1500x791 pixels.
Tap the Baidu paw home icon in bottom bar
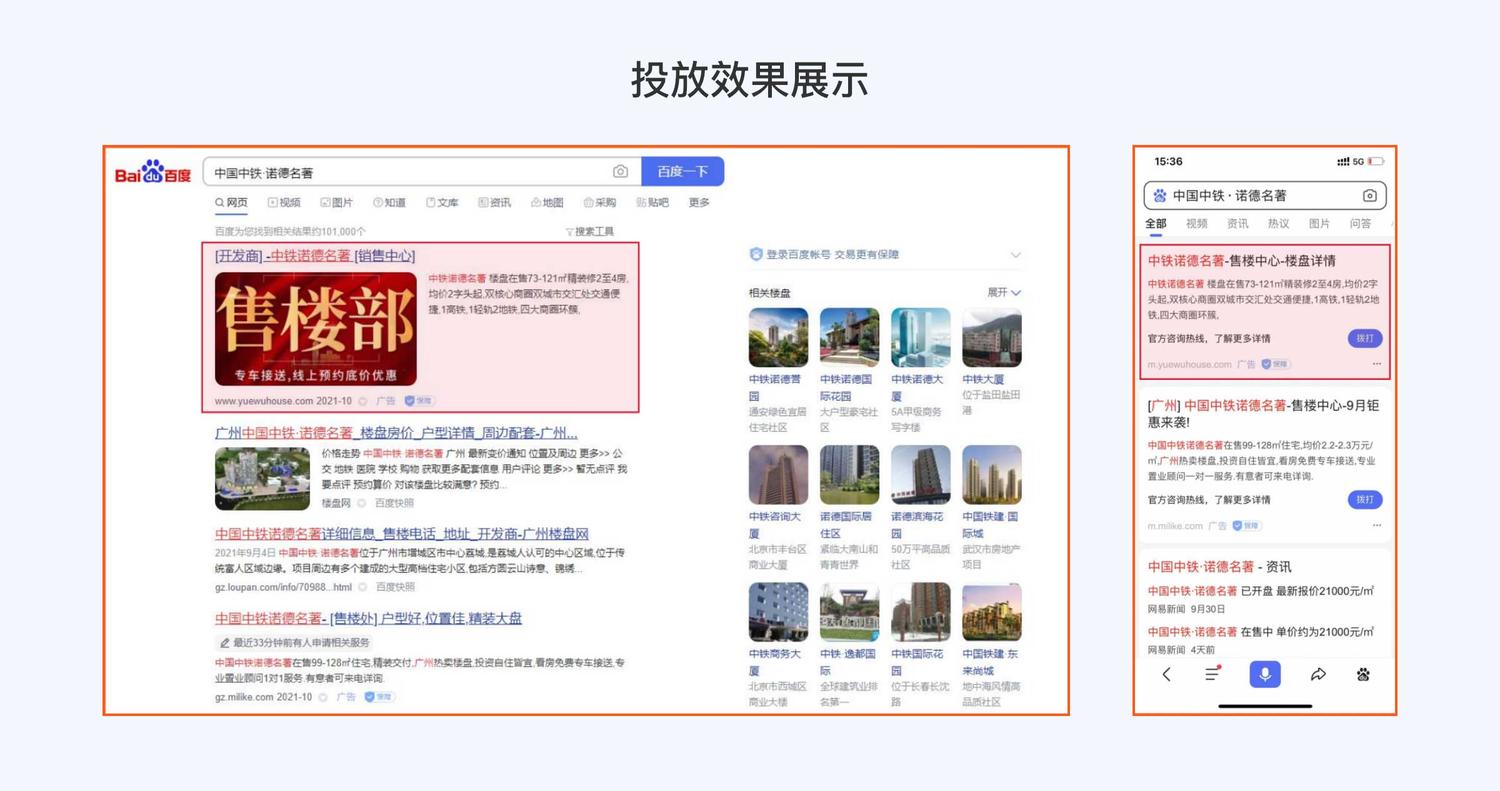(1363, 674)
